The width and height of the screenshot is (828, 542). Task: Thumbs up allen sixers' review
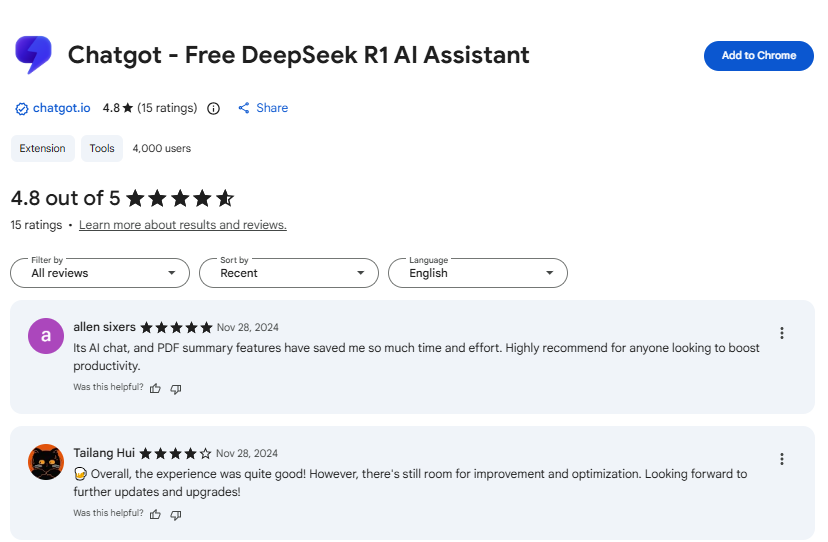pos(155,388)
